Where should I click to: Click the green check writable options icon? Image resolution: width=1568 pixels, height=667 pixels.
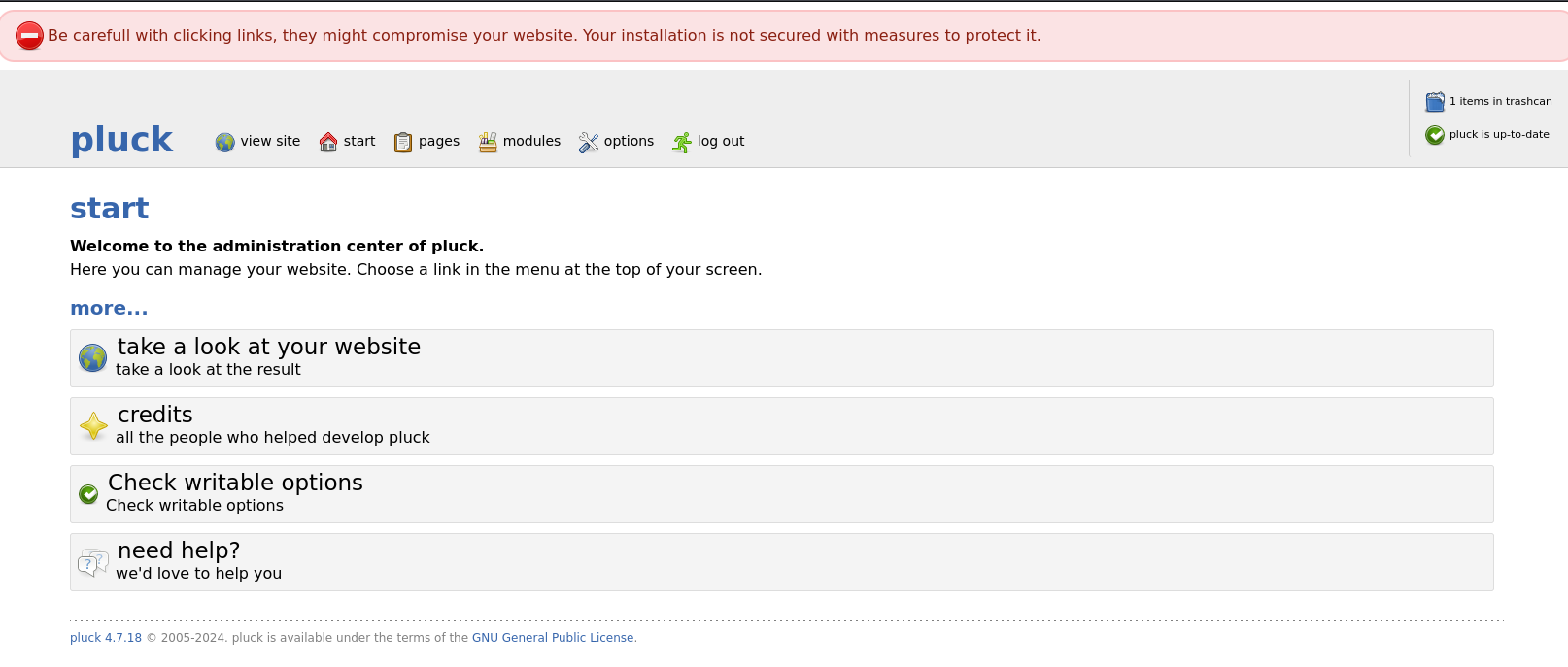coord(88,494)
